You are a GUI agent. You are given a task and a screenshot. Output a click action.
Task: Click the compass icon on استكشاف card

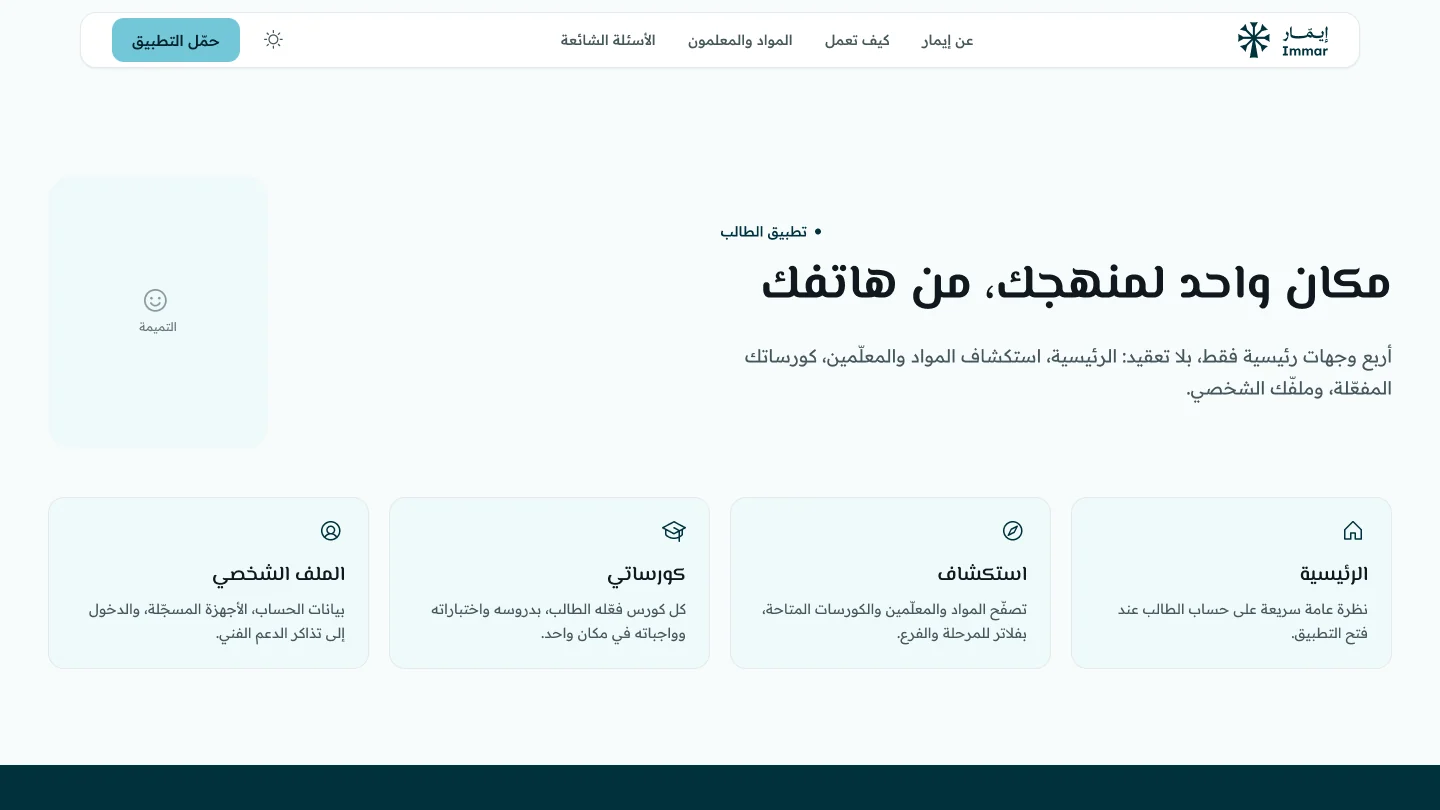click(x=1013, y=530)
